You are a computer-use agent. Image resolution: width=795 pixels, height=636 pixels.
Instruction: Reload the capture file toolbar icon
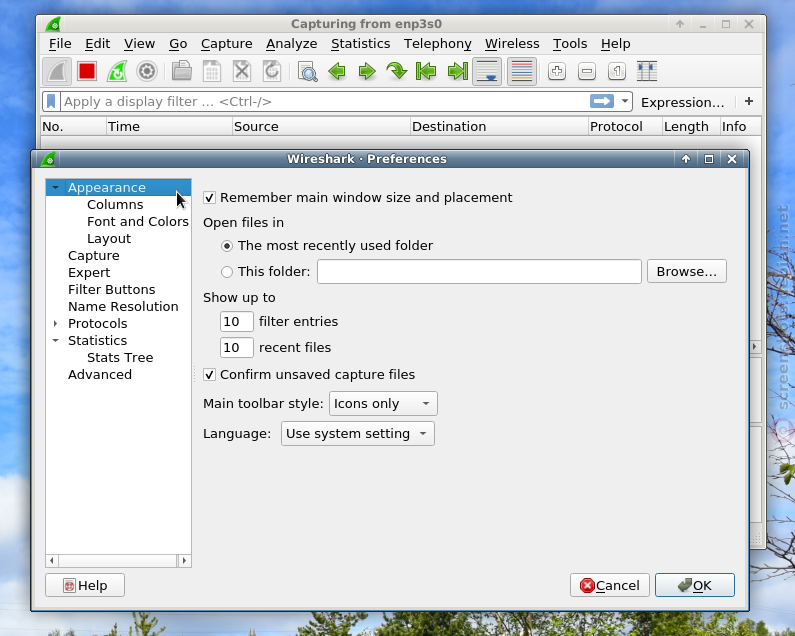(272, 72)
